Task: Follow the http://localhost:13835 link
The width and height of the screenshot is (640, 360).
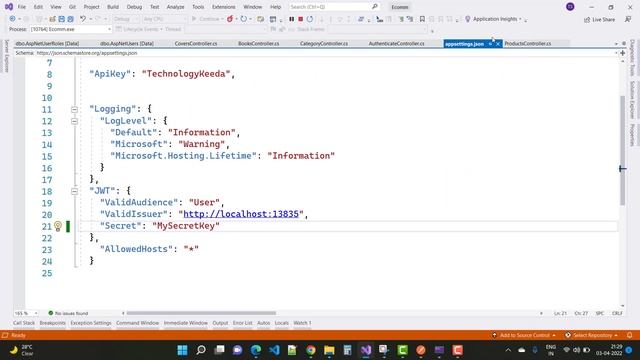Action: (x=241, y=214)
